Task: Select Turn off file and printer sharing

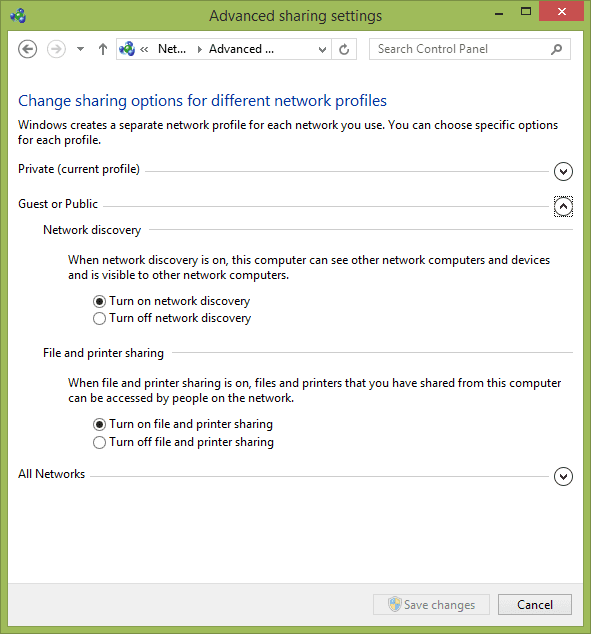Action: (184, 442)
